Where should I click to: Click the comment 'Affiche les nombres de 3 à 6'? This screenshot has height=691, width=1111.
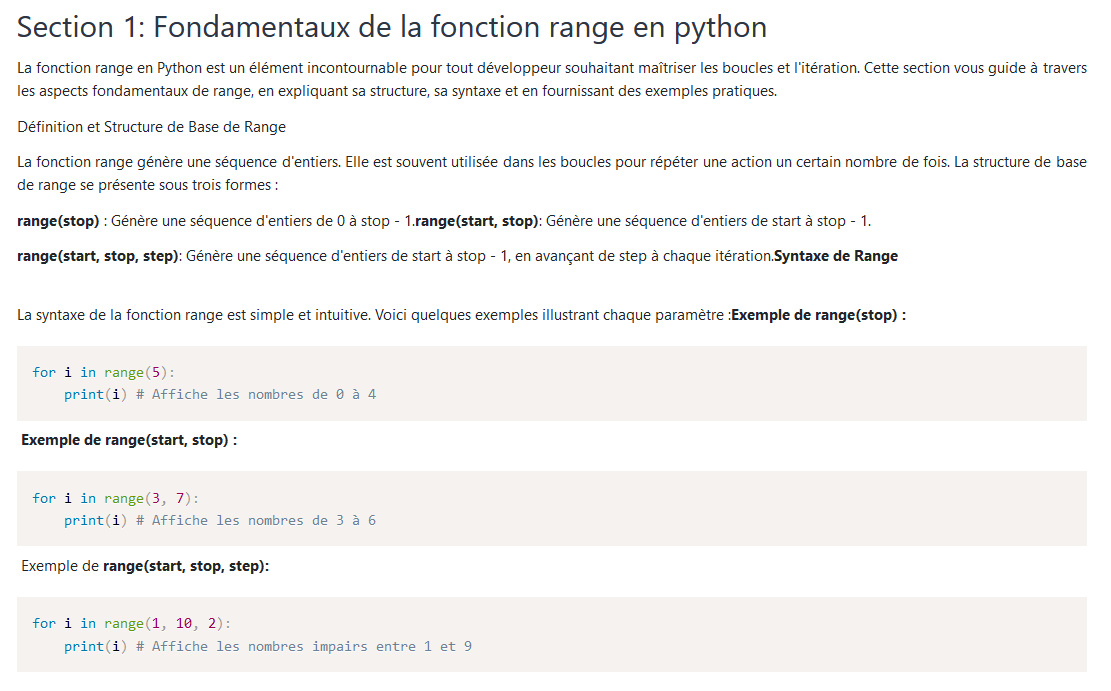(x=264, y=520)
